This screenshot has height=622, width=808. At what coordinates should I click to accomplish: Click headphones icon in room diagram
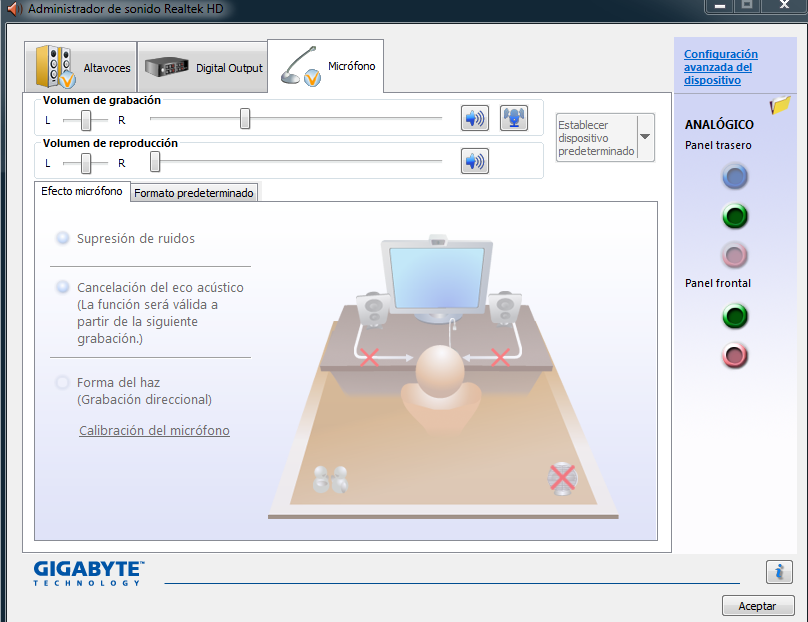[x=331, y=479]
